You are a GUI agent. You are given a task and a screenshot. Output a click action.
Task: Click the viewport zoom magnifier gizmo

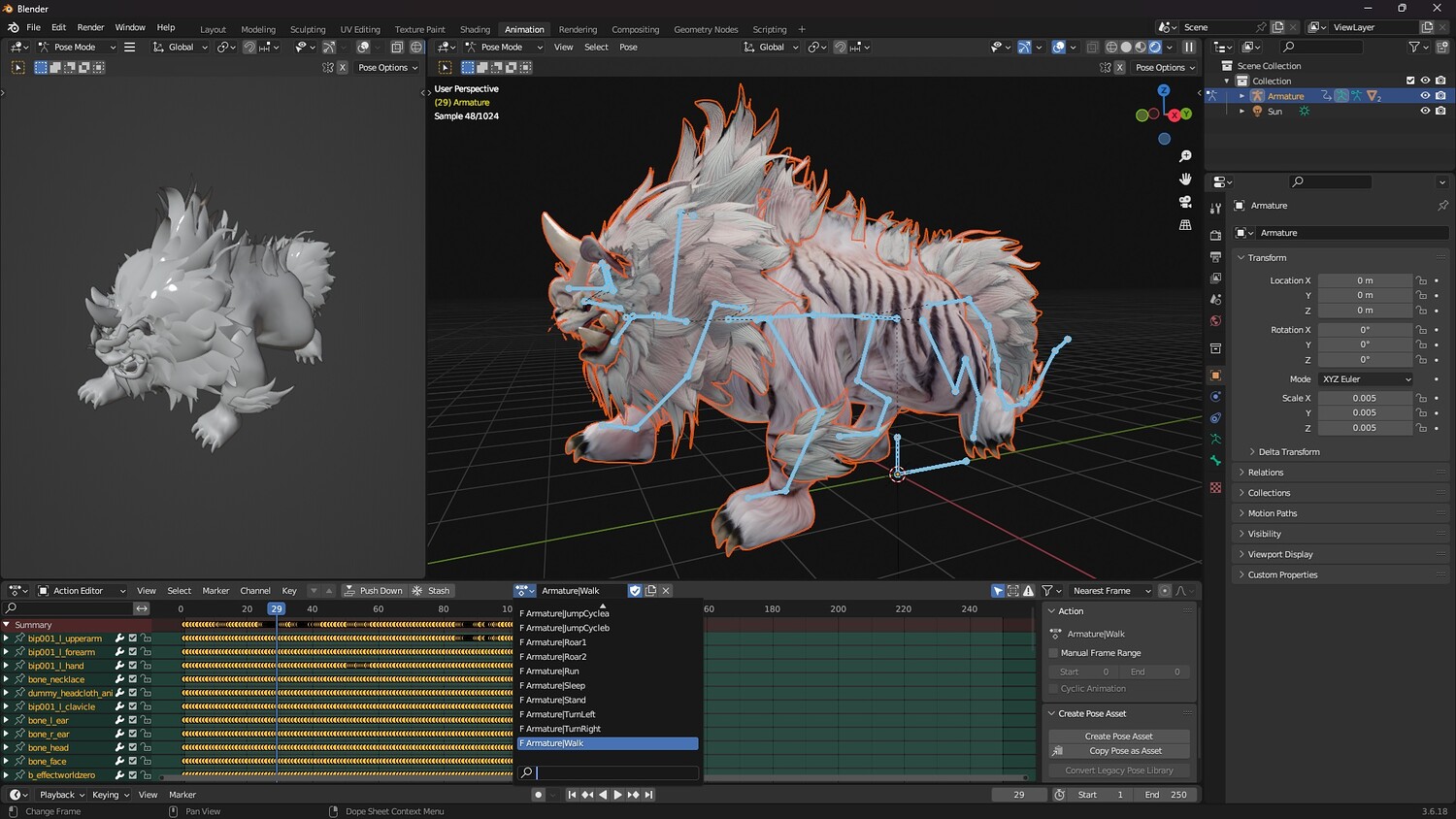tap(1185, 156)
